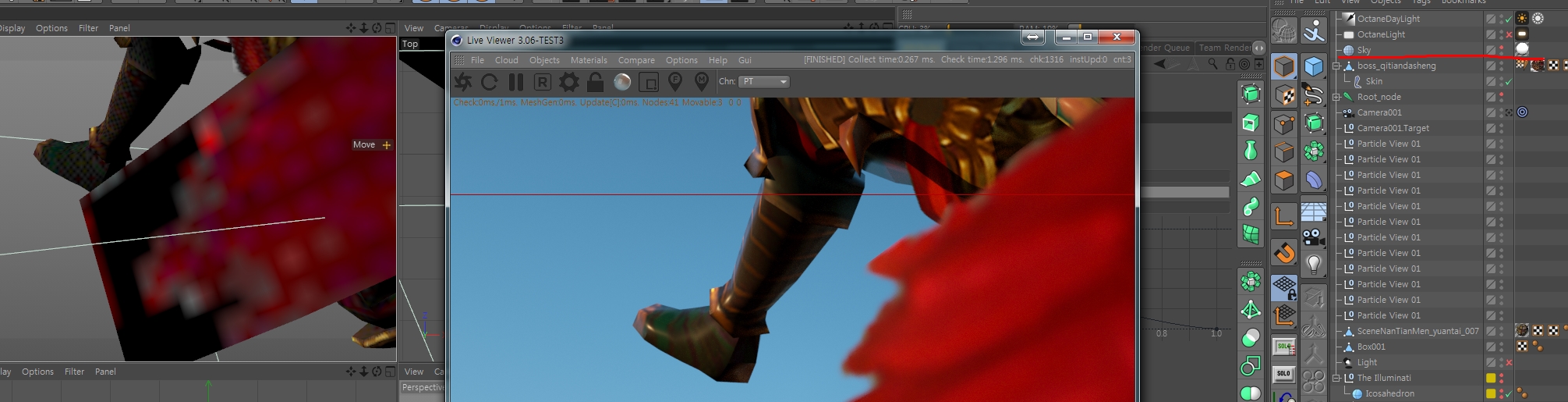Pause the Live Viewer render
The width and height of the screenshot is (1568, 402).
click(516, 81)
